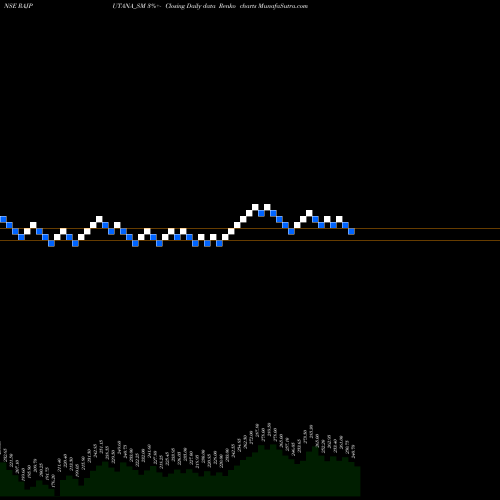Click the "UTANA_SM 3%" title text

pos(135,6)
